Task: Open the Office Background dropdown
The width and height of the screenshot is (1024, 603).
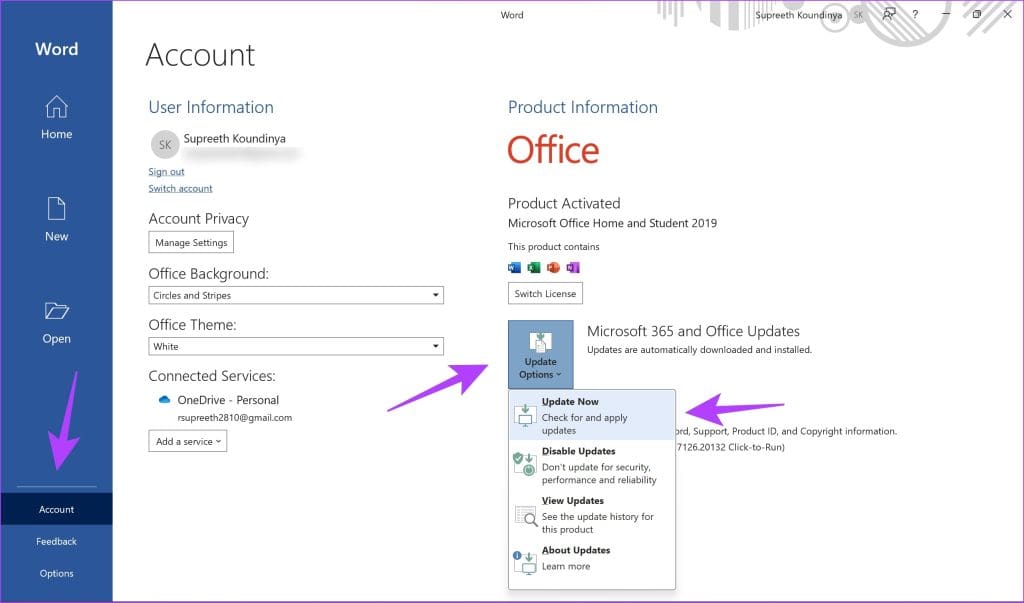Action: (296, 295)
